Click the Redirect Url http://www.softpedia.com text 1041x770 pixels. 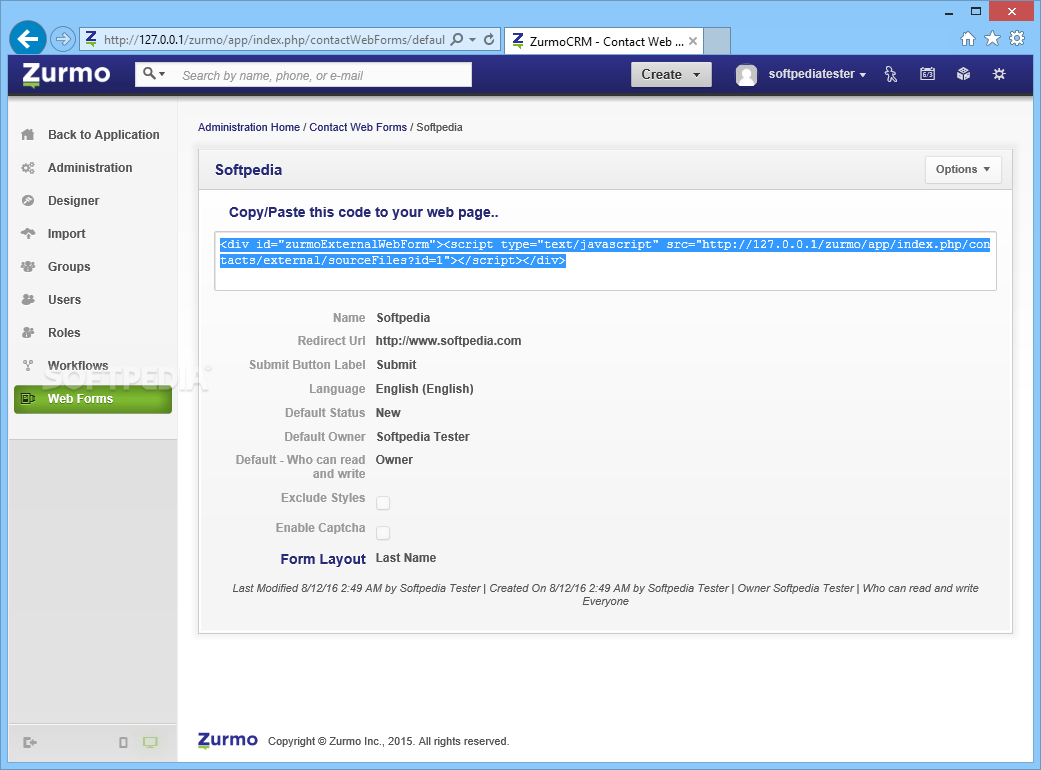(x=448, y=341)
